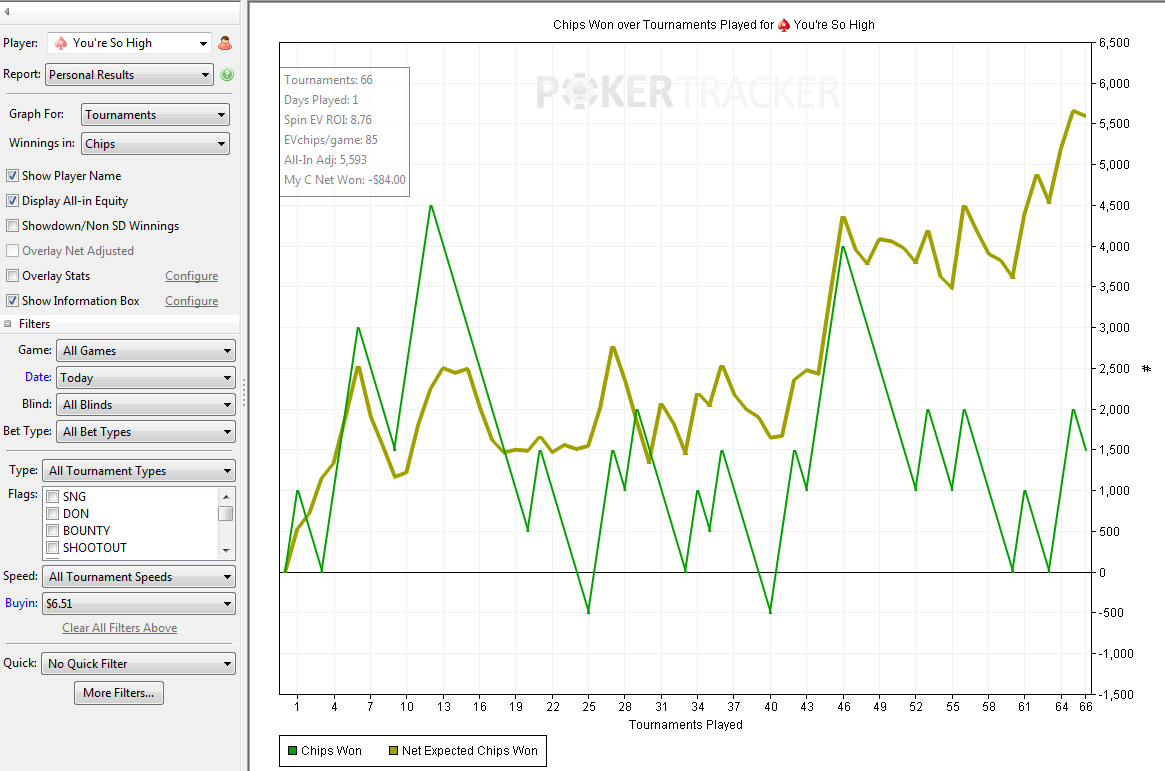Open the Date Today dropdown
Viewport: 1165px width, 771px height.
pos(146,377)
